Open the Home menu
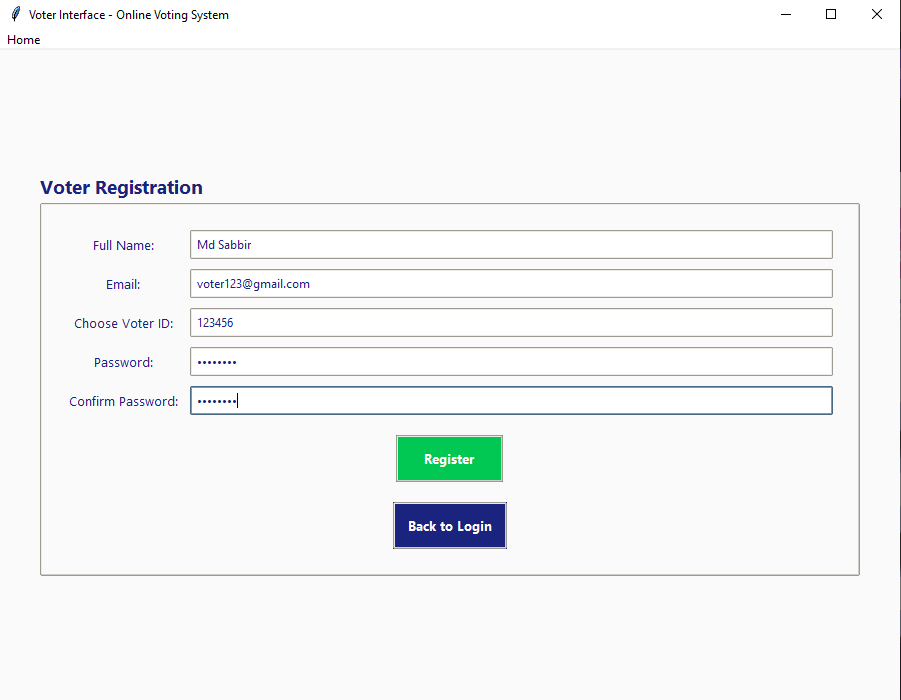The image size is (901, 700). tap(23, 39)
